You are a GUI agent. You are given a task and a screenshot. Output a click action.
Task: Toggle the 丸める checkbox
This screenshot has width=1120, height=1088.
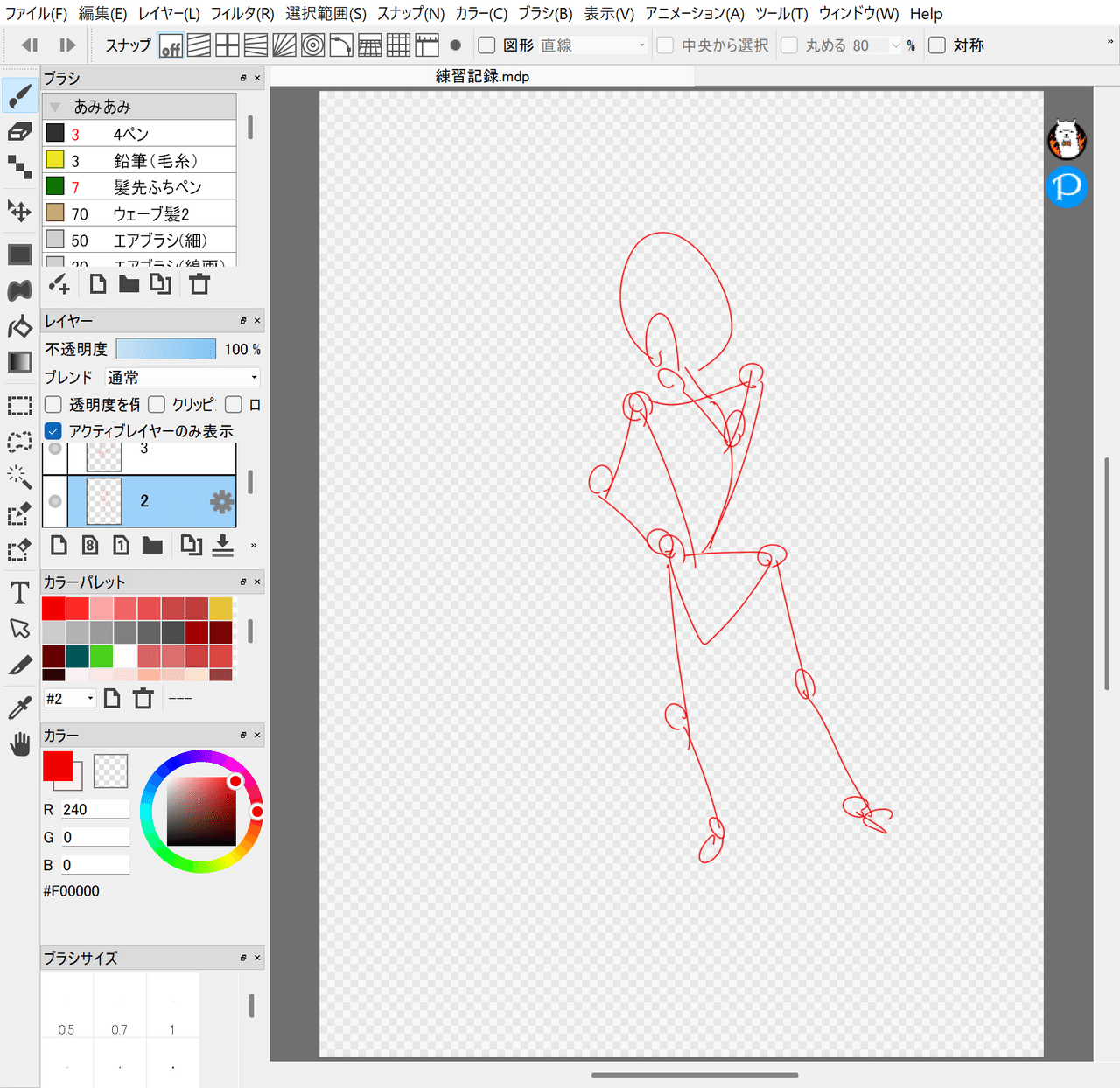tap(789, 45)
